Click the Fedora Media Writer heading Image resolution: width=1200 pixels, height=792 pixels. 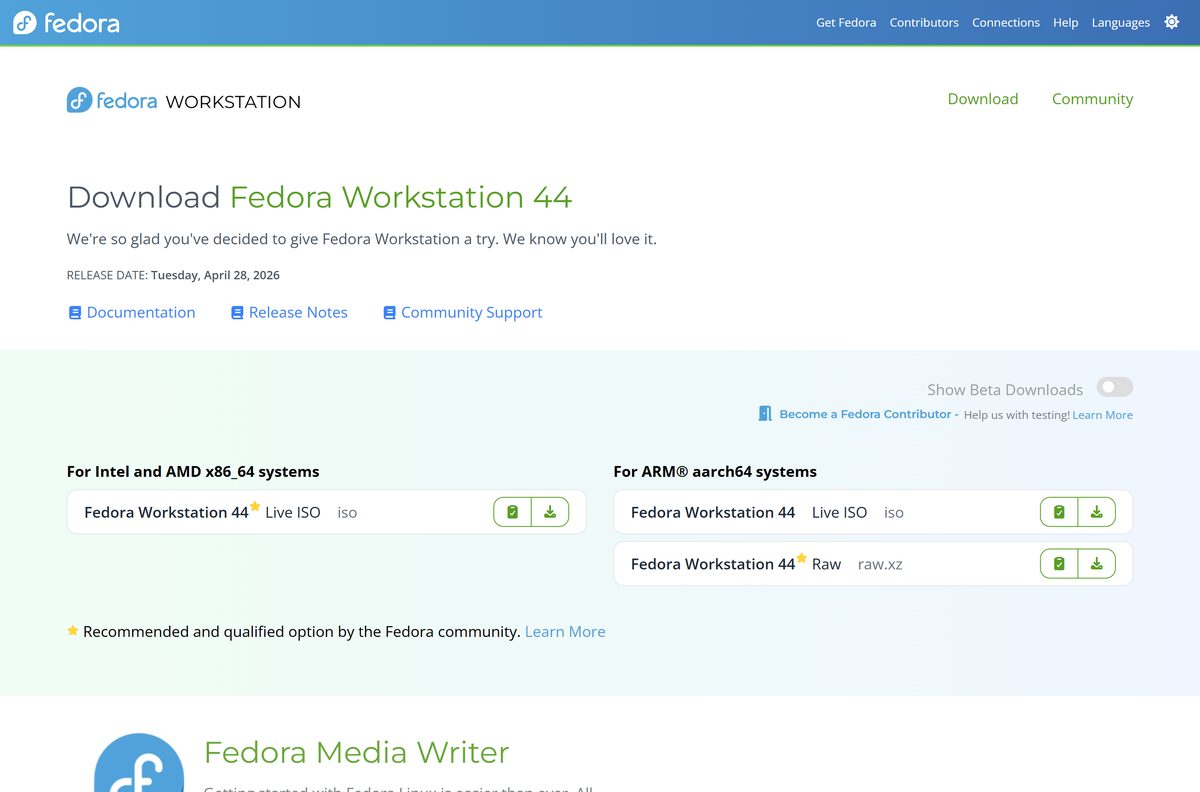tap(357, 752)
